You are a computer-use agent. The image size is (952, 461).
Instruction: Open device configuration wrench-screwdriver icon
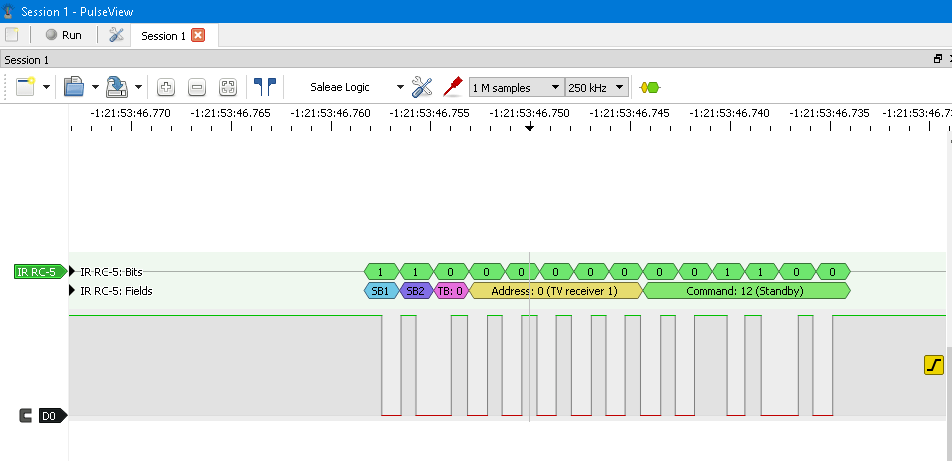pyautogui.click(x=422, y=87)
